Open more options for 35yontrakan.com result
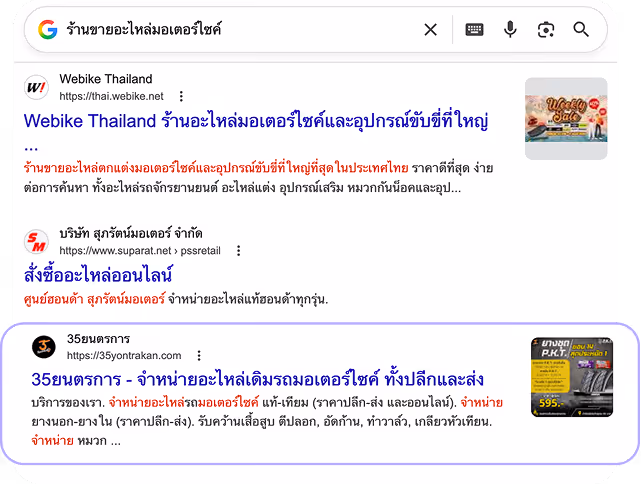Viewport: 641px width, 484px height. (x=199, y=356)
